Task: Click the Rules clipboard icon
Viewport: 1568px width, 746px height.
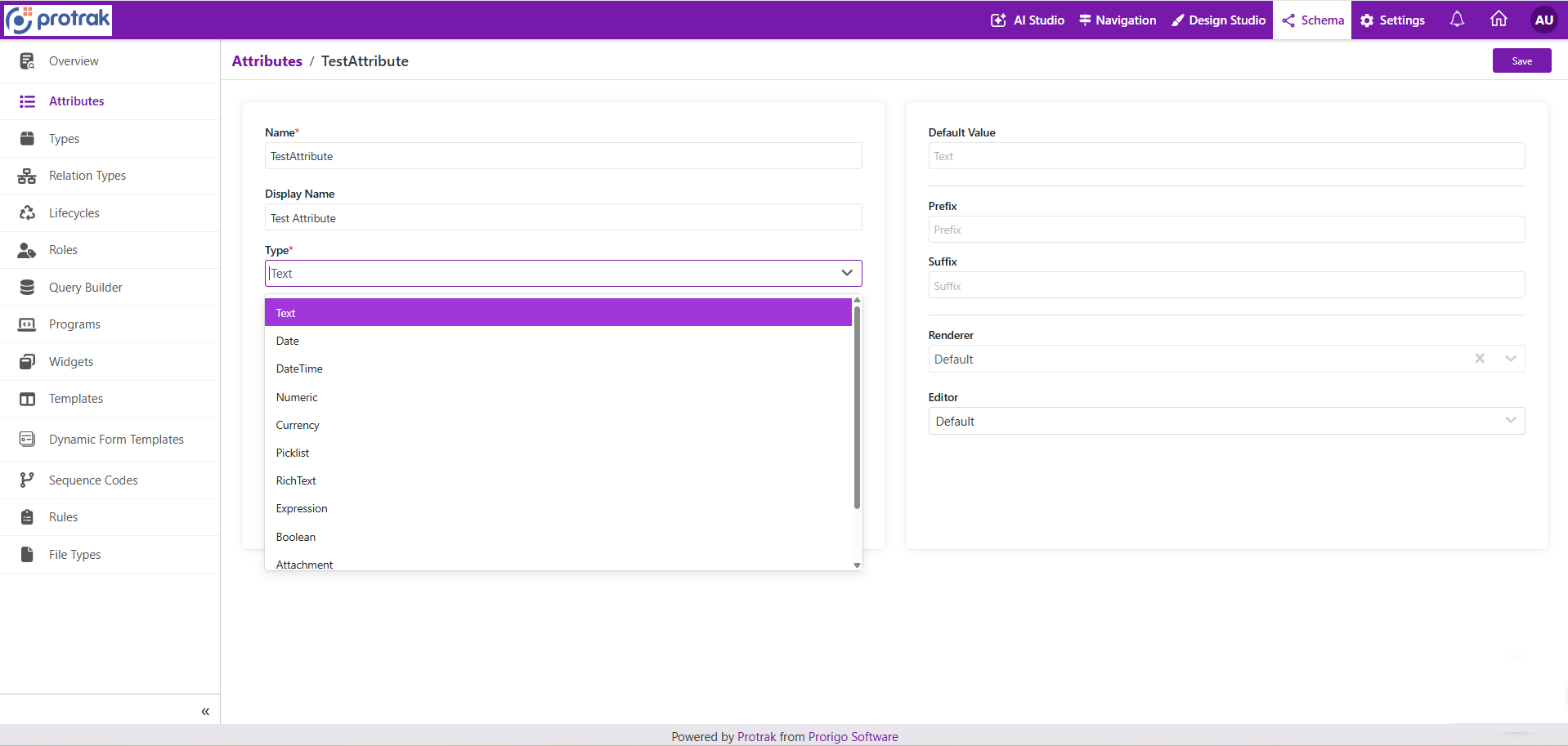Action: coord(27,516)
